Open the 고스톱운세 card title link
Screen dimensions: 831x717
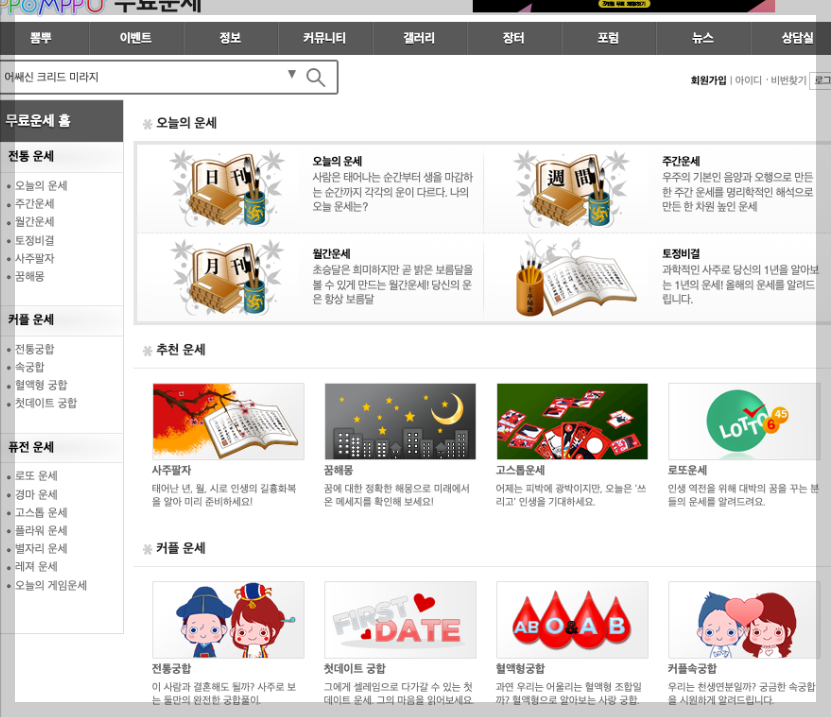(520, 470)
